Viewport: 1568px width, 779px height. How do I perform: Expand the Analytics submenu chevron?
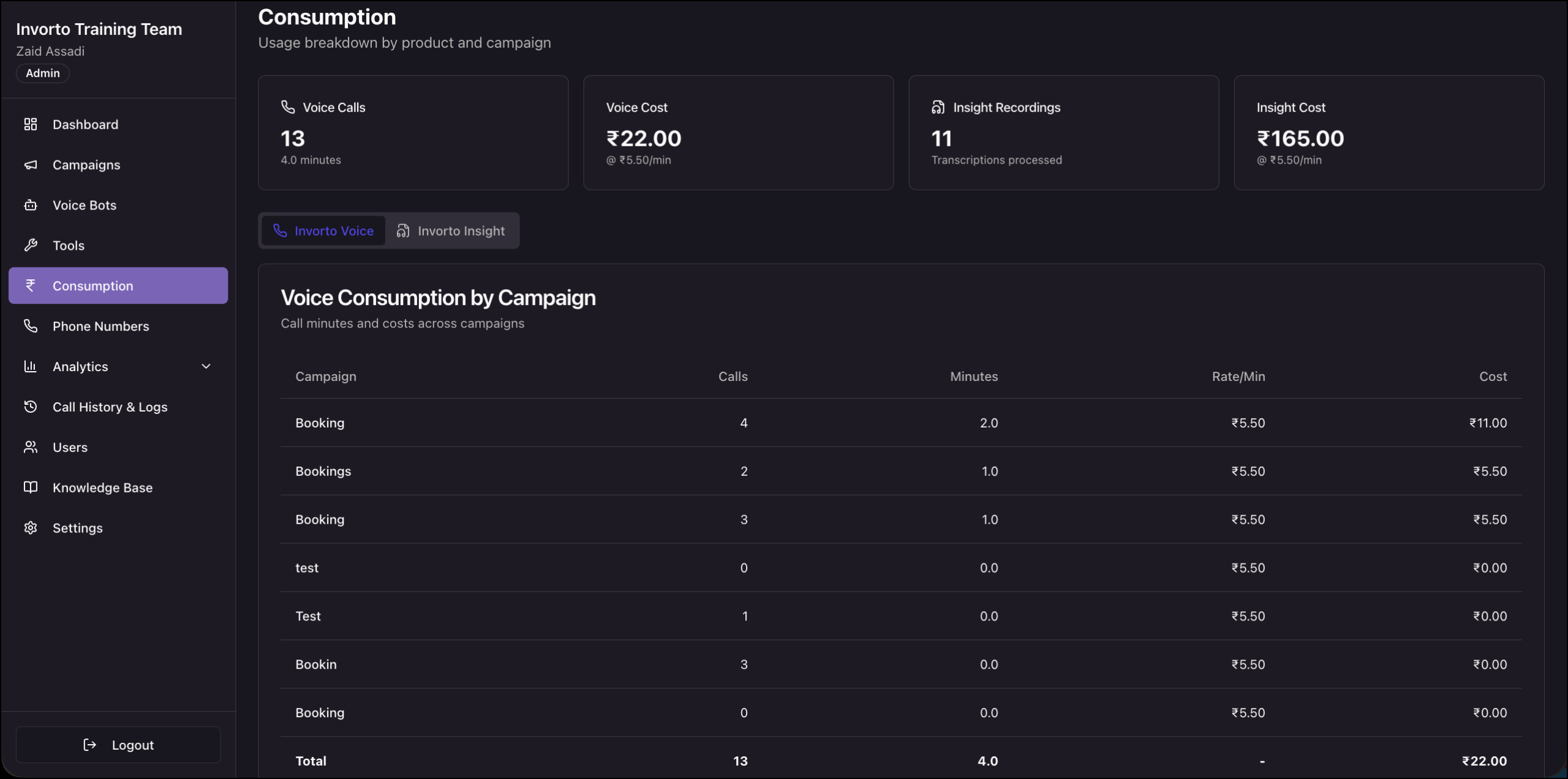coord(206,366)
